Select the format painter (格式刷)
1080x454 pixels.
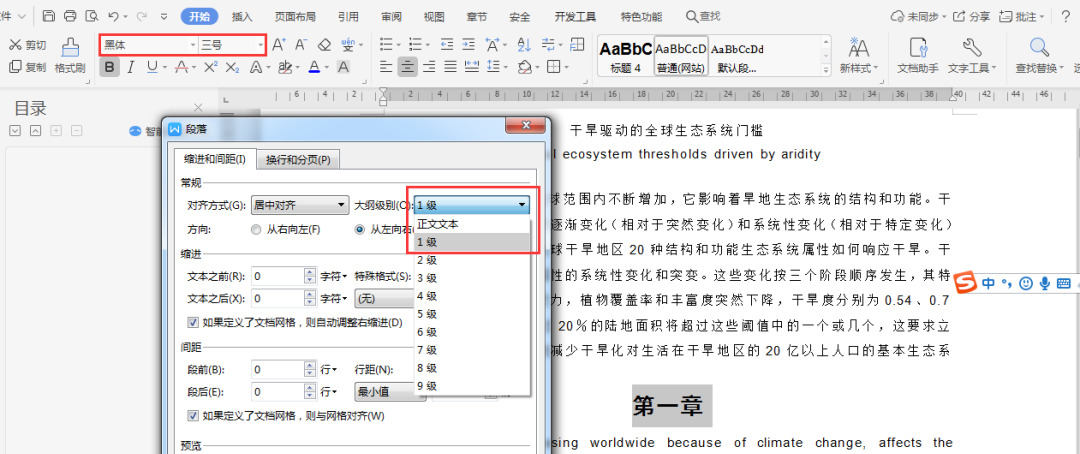pyautogui.click(x=70, y=55)
